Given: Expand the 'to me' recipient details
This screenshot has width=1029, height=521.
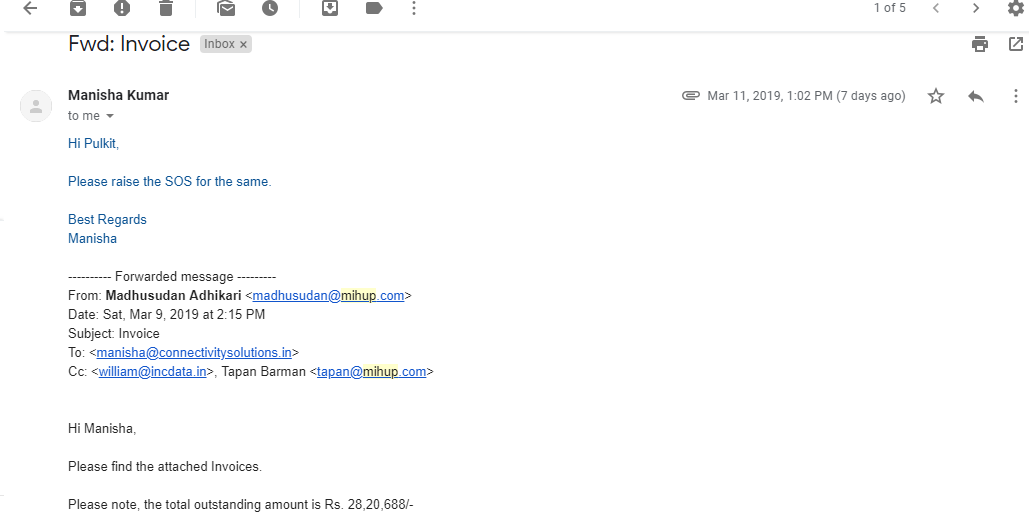Looking at the screenshot, I should 110,116.
